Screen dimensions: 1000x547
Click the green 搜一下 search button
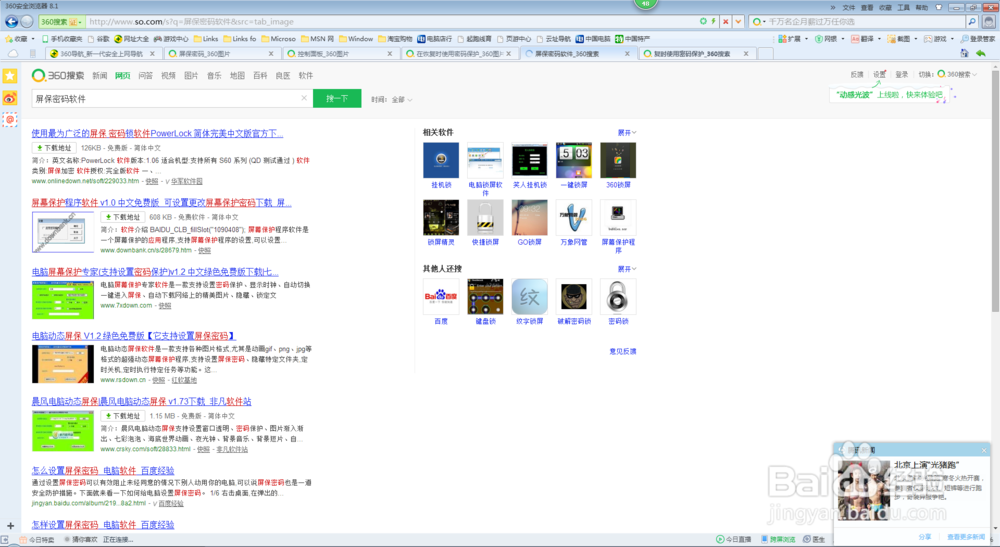pos(337,98)
